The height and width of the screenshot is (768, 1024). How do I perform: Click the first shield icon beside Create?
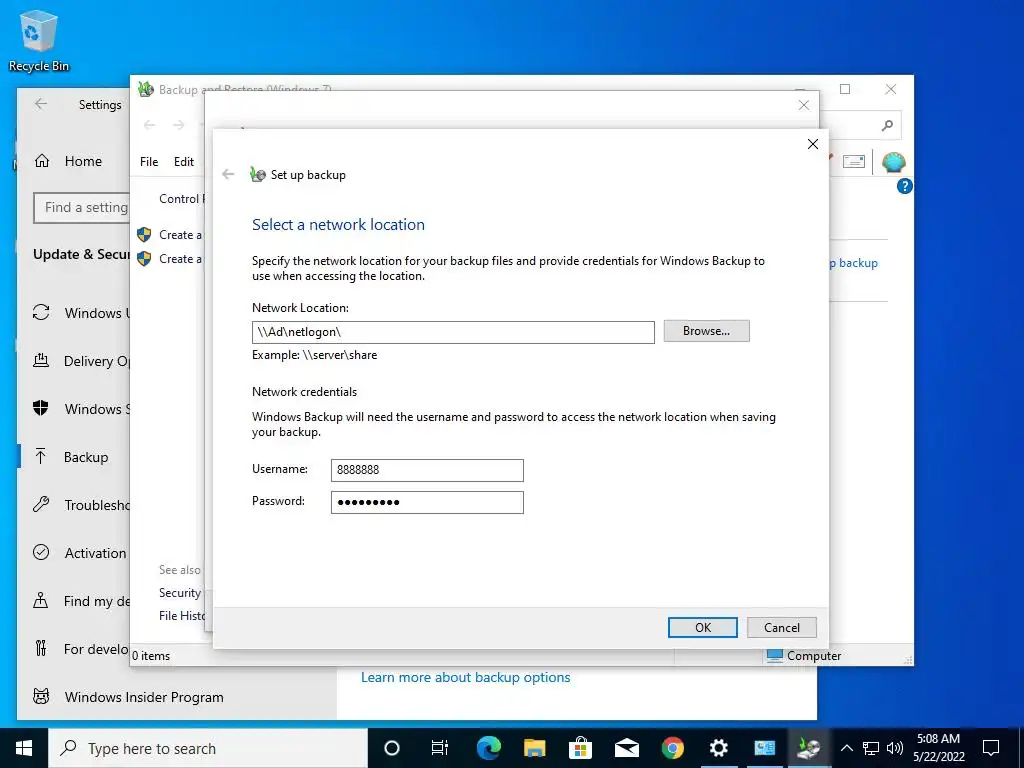[144, 234]
